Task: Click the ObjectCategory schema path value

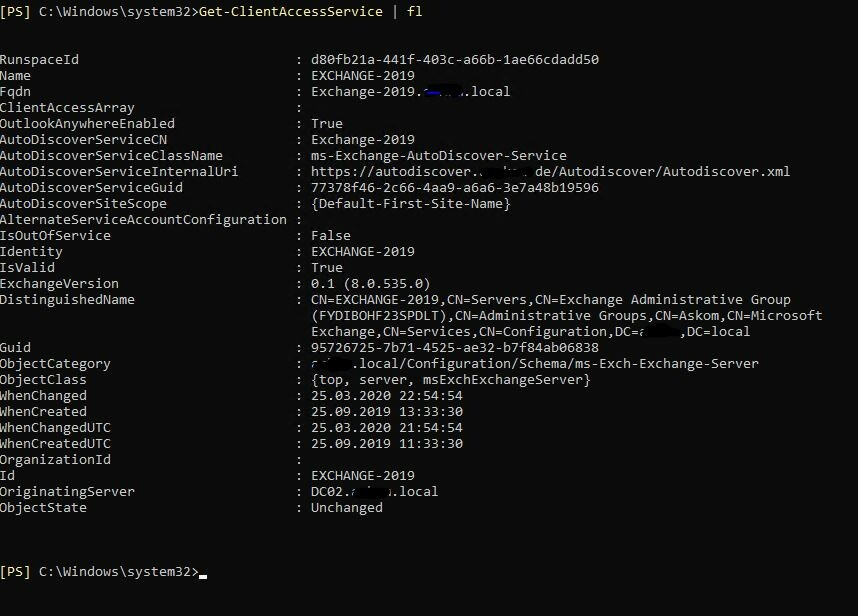Action: pyautogui.click(x=535, y=364)
